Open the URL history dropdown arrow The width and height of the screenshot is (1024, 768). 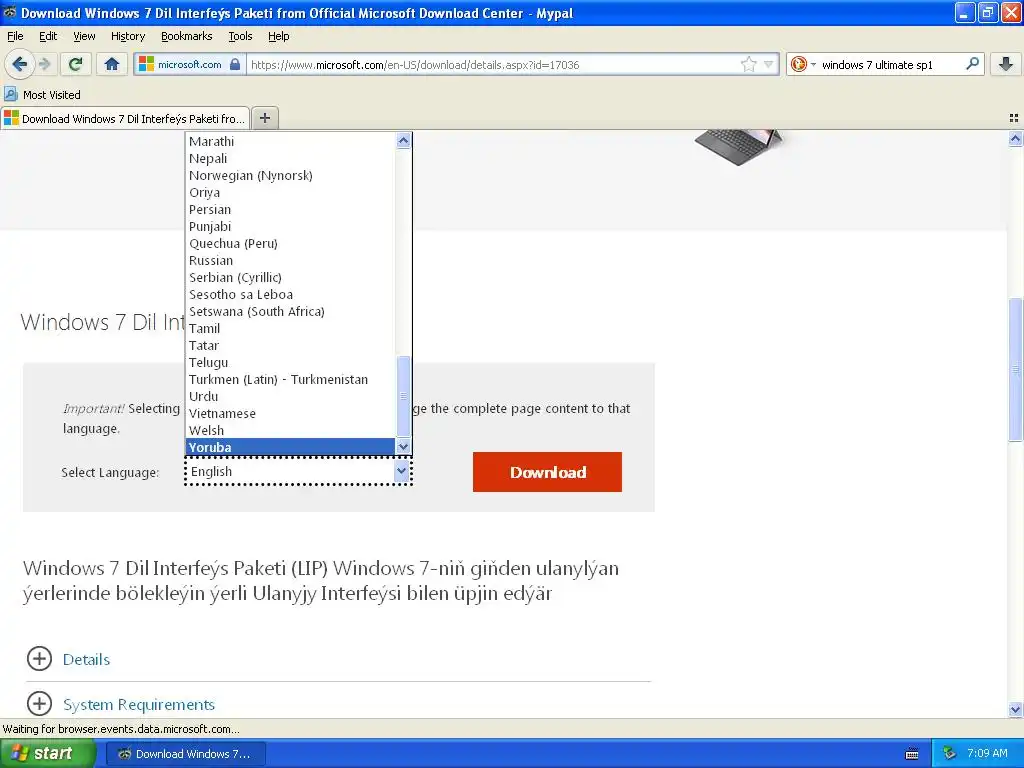click(769, 64)
